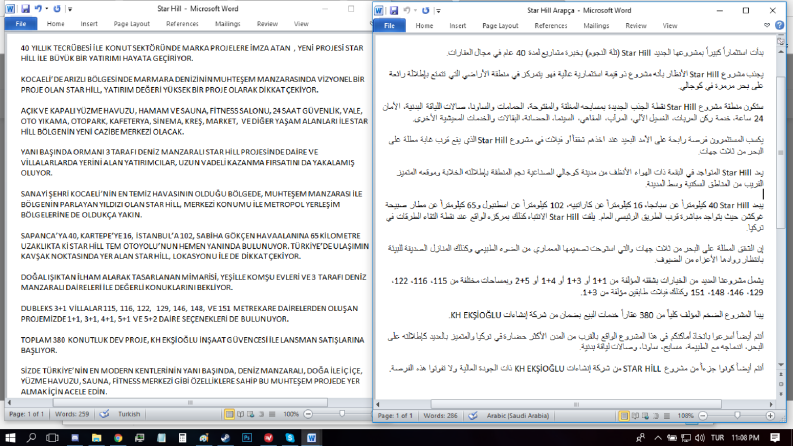The image size is (793, 446).
Task: Click Words: 259 count in status bar
Action: (72, 414)
